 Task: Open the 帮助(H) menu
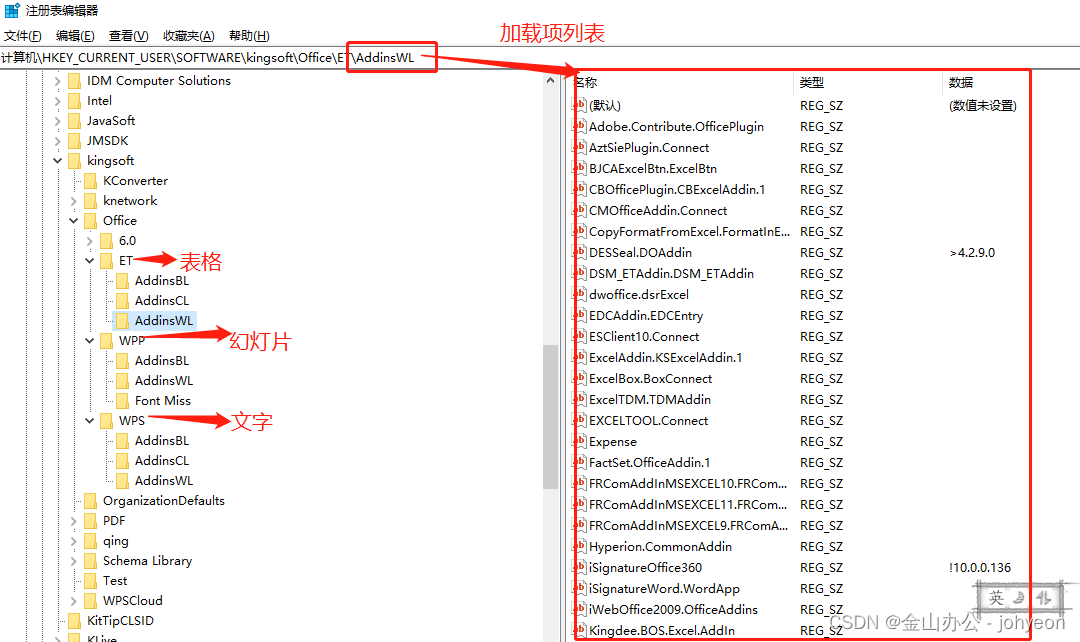click(249, 36)
